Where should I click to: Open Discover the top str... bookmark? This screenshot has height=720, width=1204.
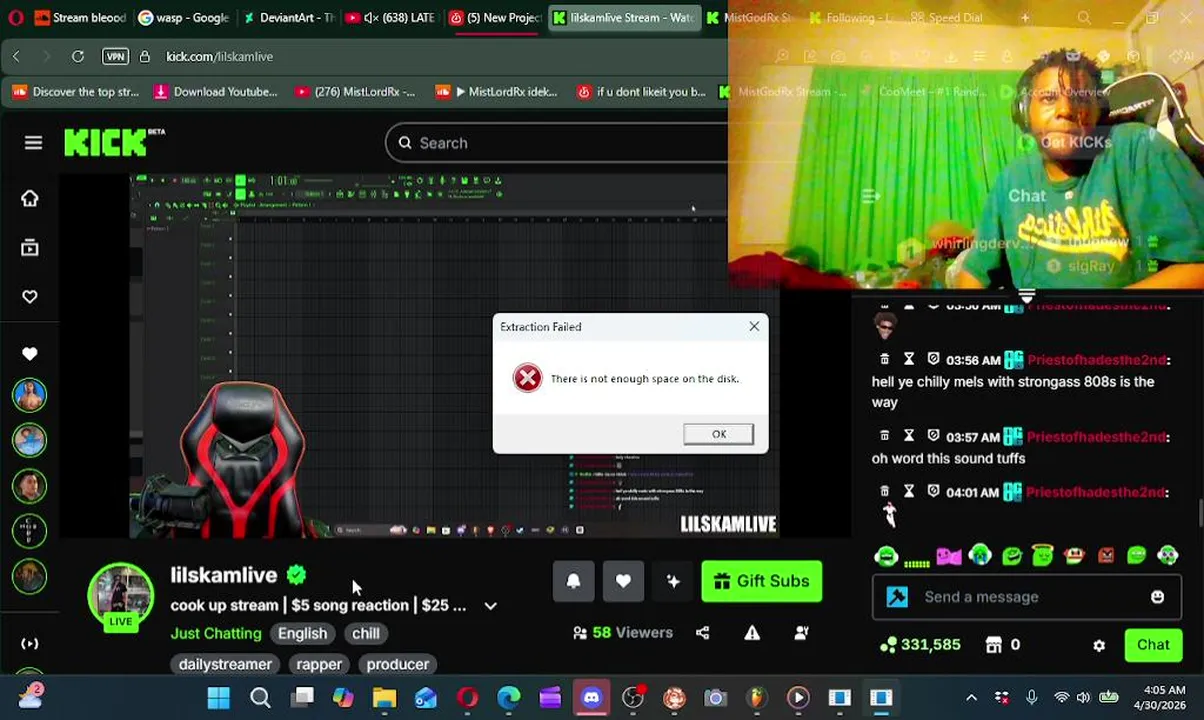(x=76, y=92)
